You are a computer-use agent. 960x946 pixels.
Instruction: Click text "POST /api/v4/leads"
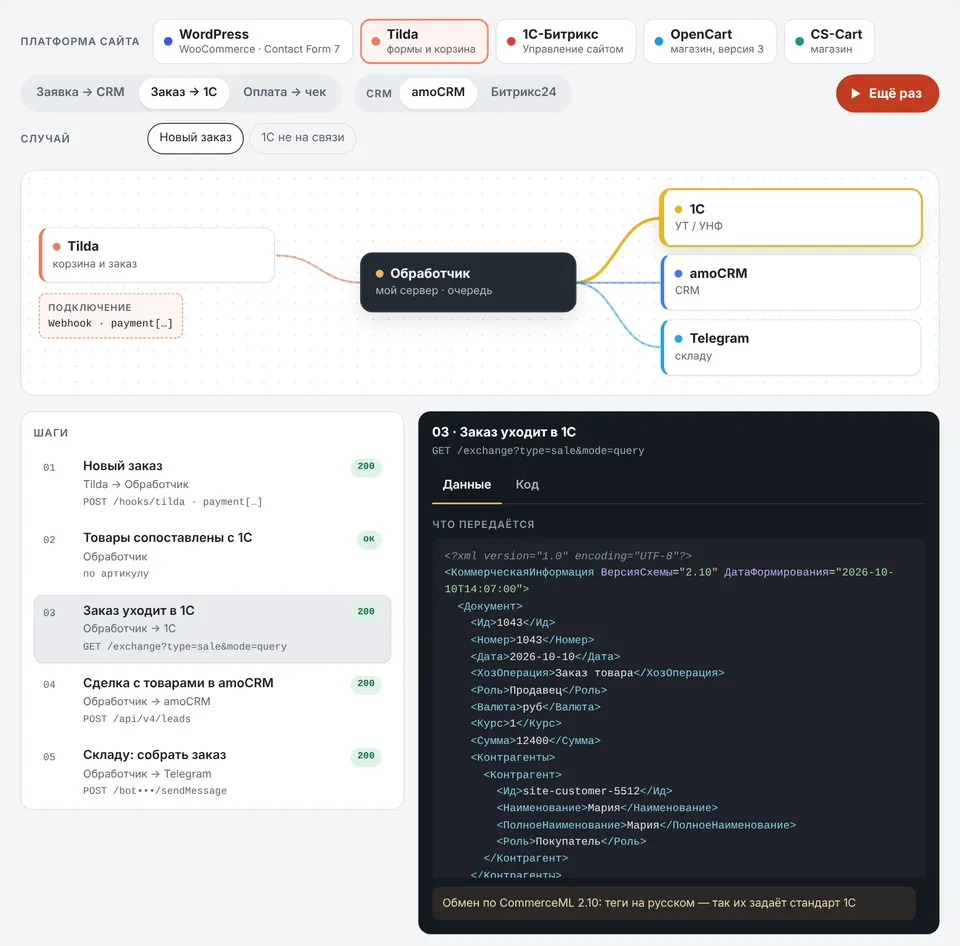coord(137,719)
